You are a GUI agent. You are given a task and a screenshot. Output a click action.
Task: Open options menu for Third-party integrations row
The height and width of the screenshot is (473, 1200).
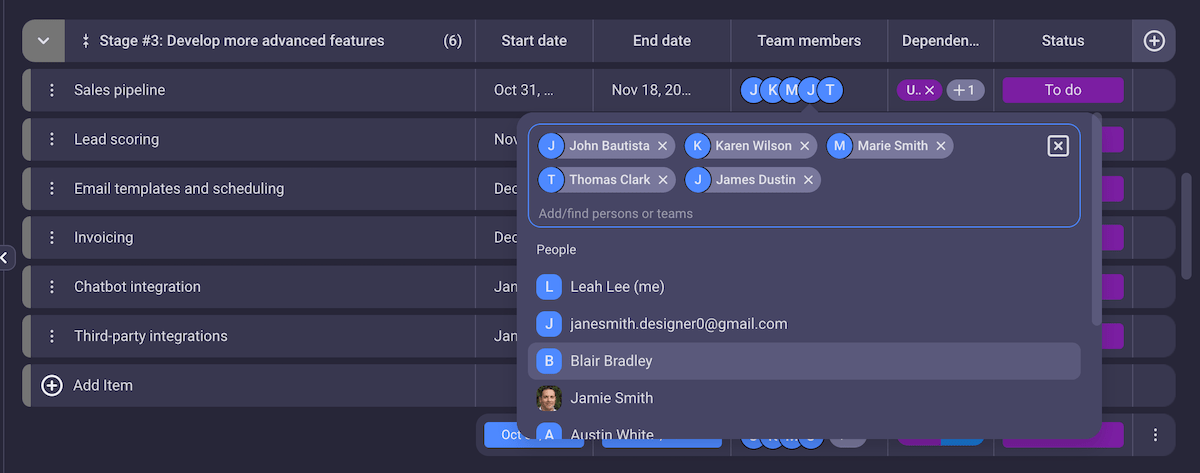point(52,336)
